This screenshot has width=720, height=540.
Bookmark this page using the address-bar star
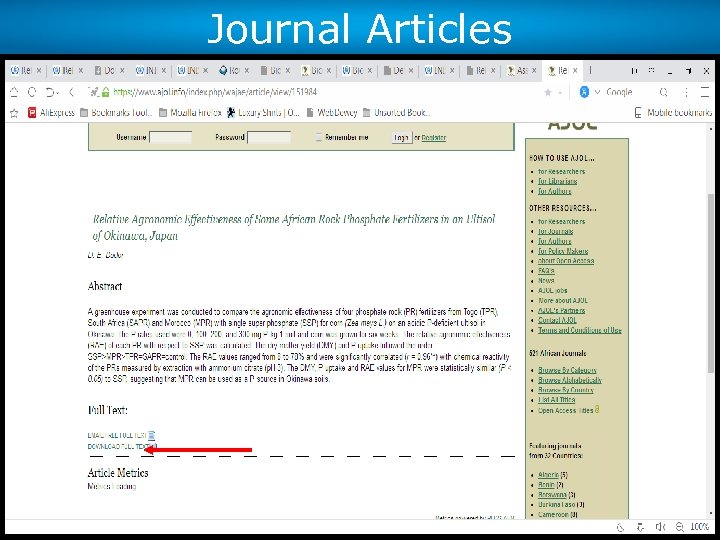point(547,93)
